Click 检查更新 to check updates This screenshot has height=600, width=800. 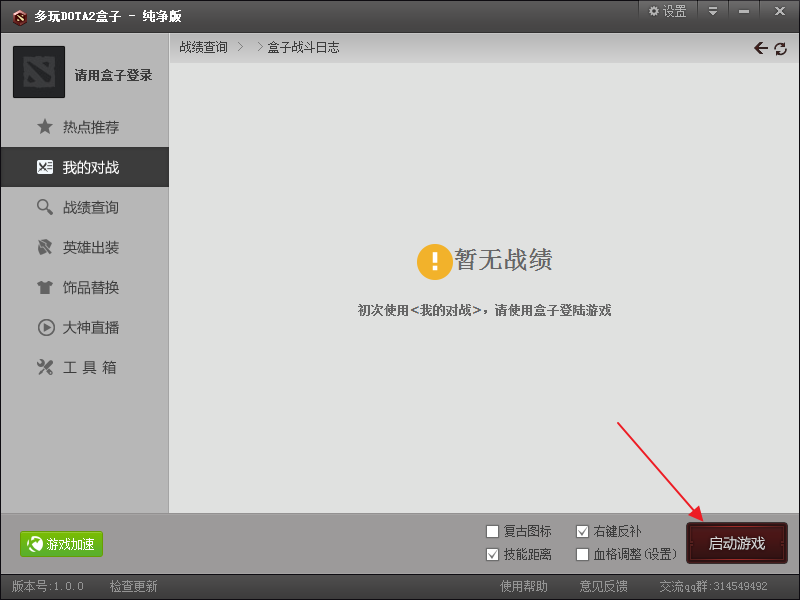point(134,586)
